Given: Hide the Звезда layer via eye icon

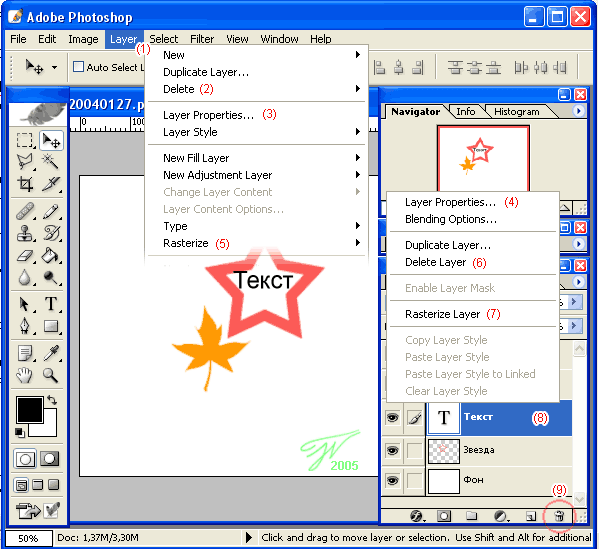Looking at the screenshot, I should (x=392, y=450).
